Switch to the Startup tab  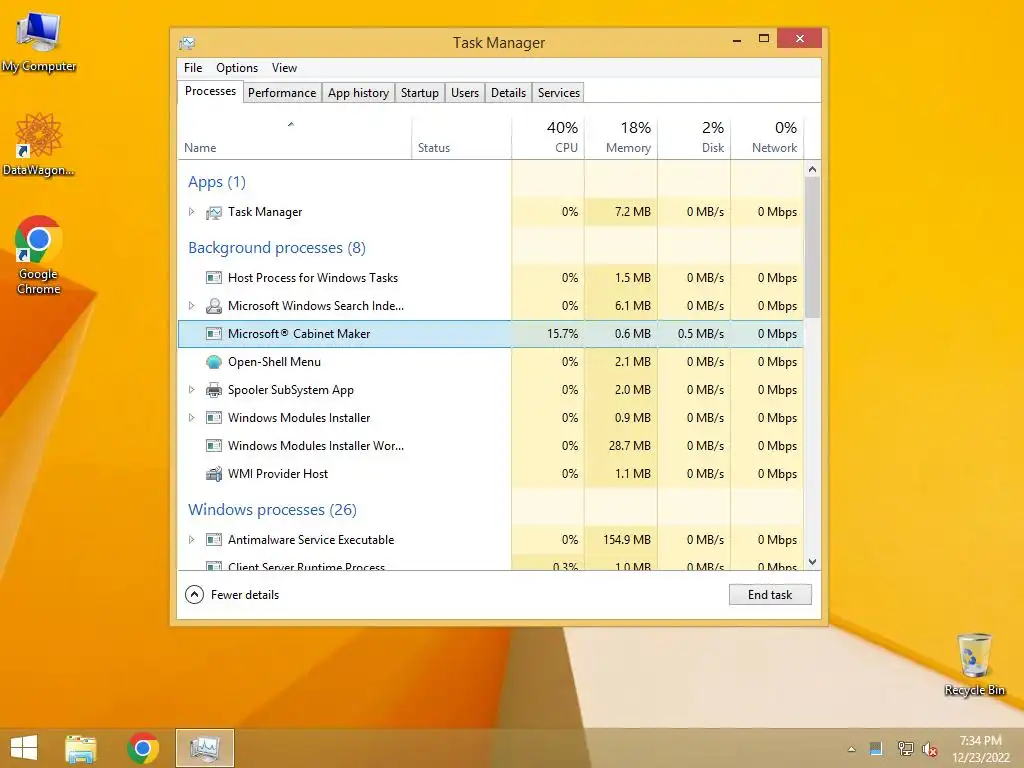tap(420, 93)
